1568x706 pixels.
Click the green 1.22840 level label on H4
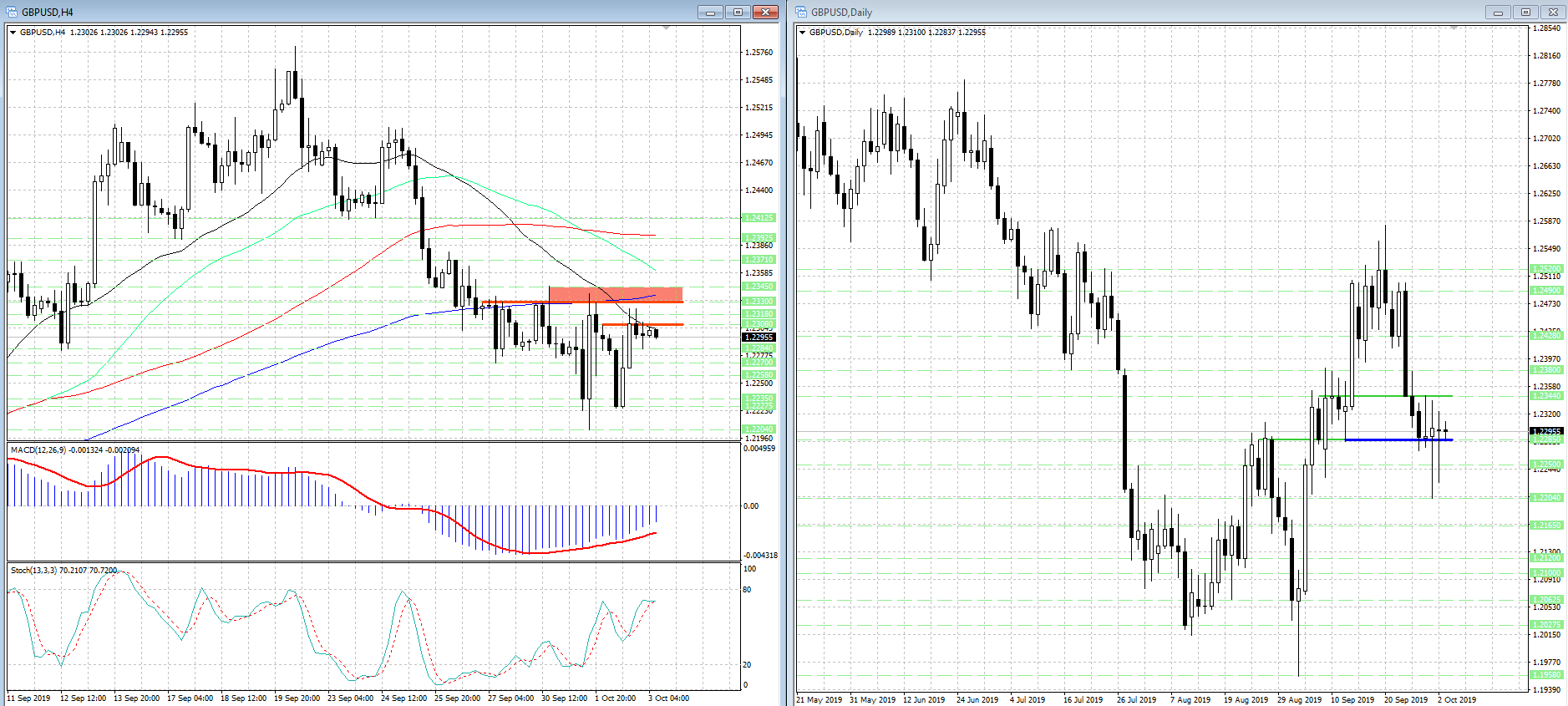tap(759, 348)
